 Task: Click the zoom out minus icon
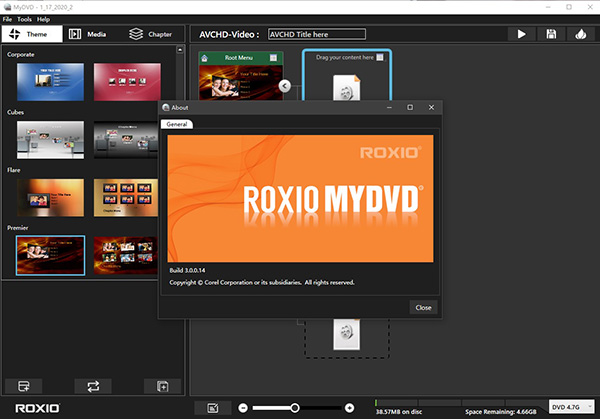[x=243, y=408]
